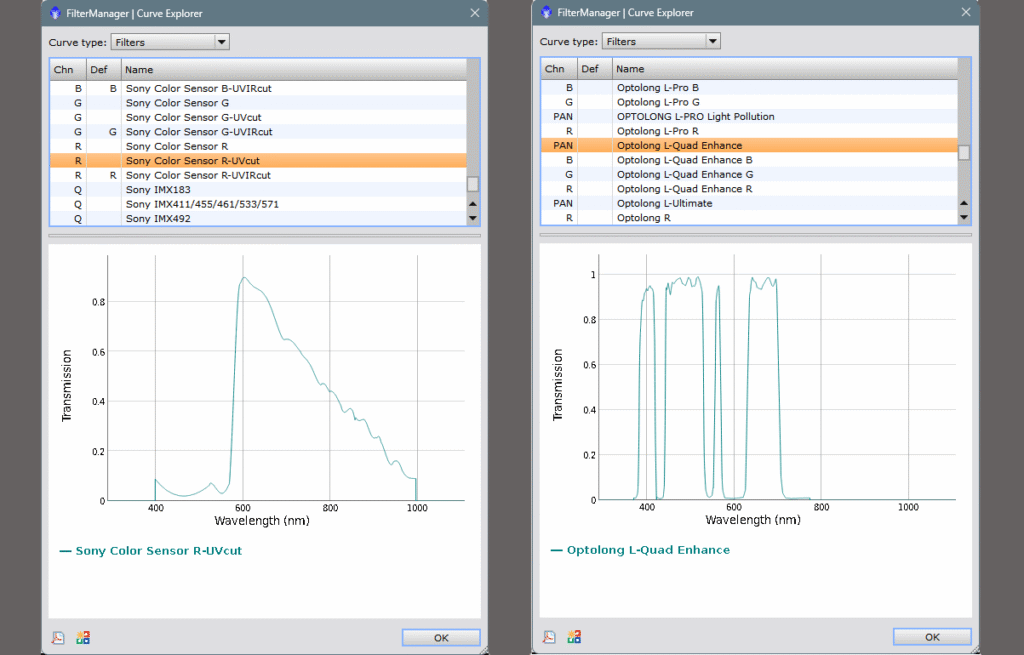1024x655 pixels.
Task: Click the scroll down arrow in left filter list
Action: 473,219
